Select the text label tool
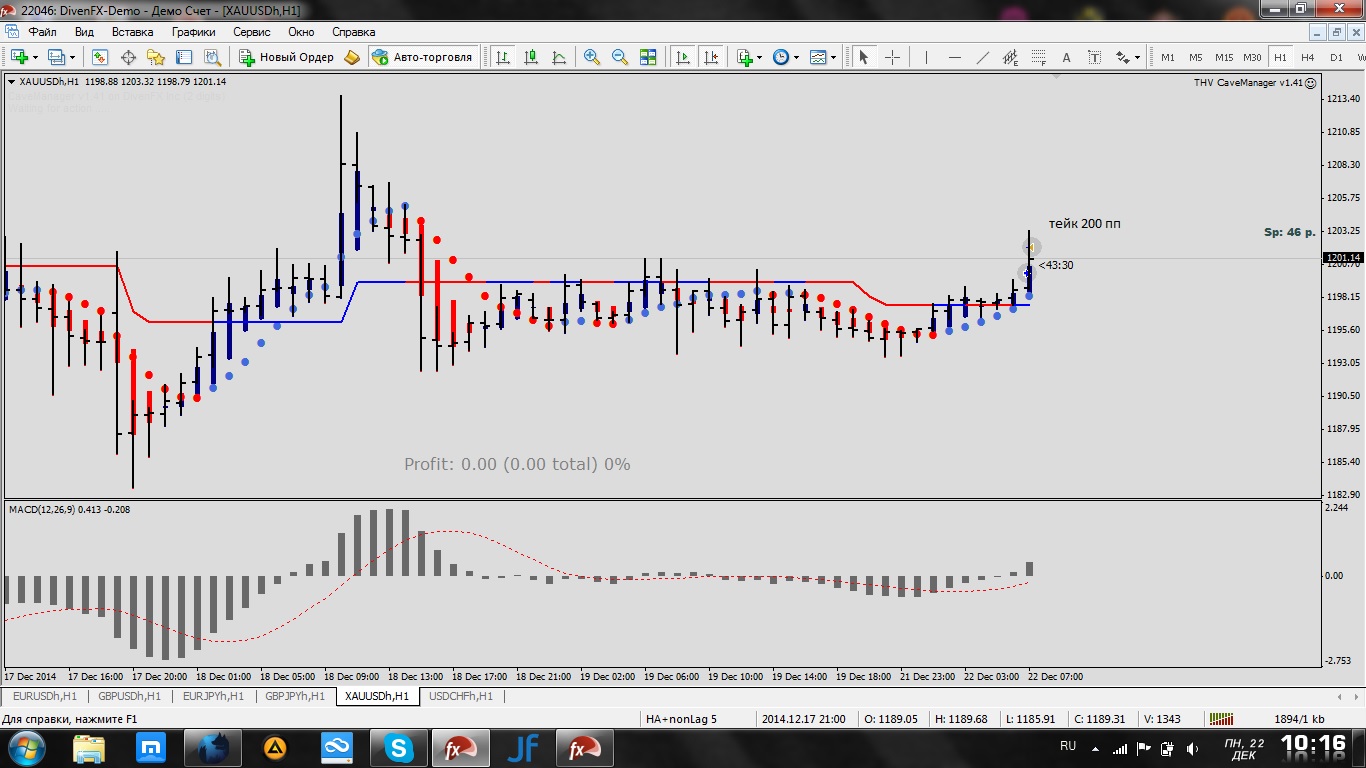 (1094, 57)
